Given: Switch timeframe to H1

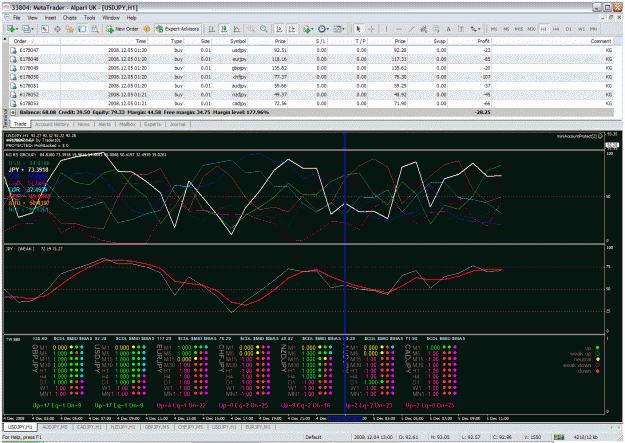Looking at the screenshot, I should coord(544,29).
